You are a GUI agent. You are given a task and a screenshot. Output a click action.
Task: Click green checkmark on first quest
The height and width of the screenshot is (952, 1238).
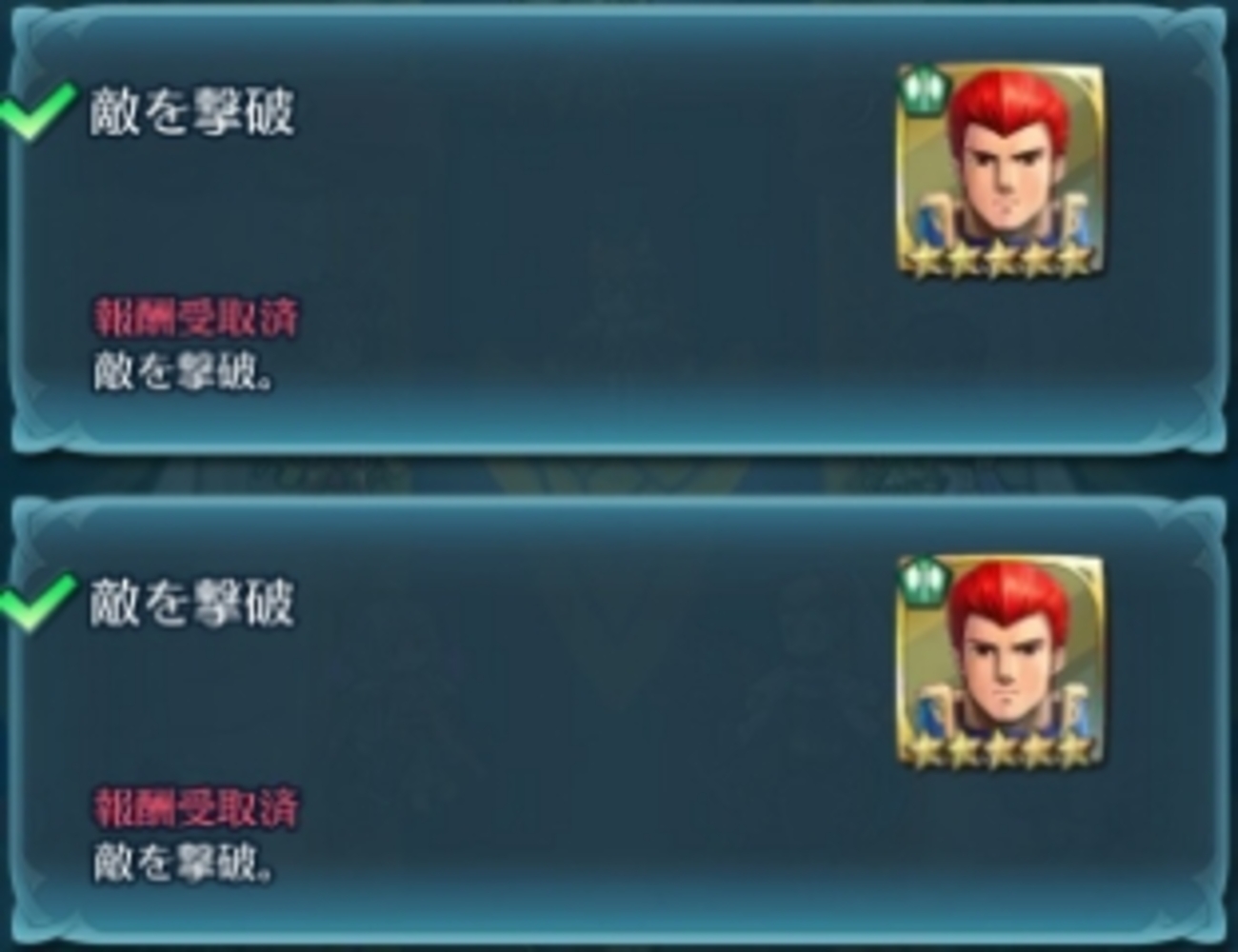point(36,110)
